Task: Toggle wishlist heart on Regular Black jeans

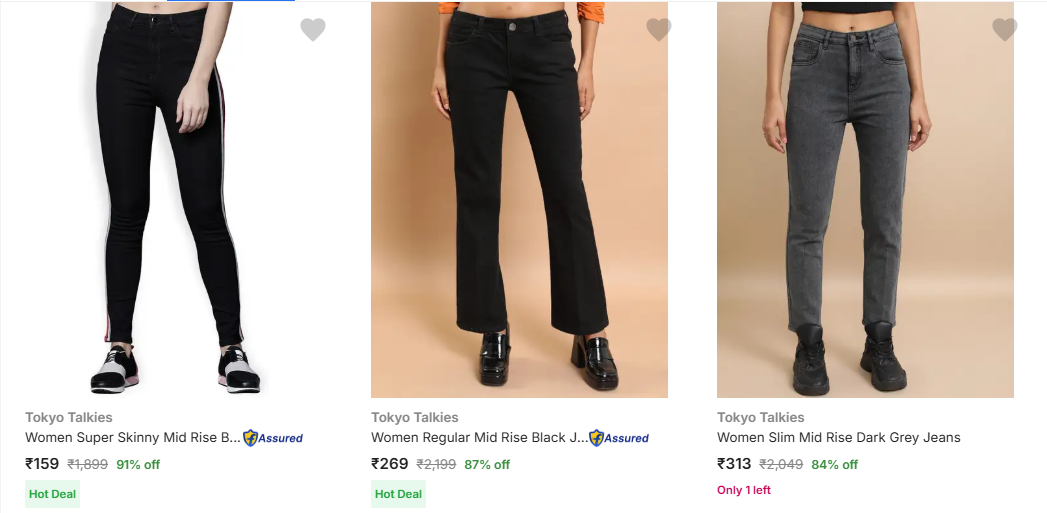Action: 659,30
